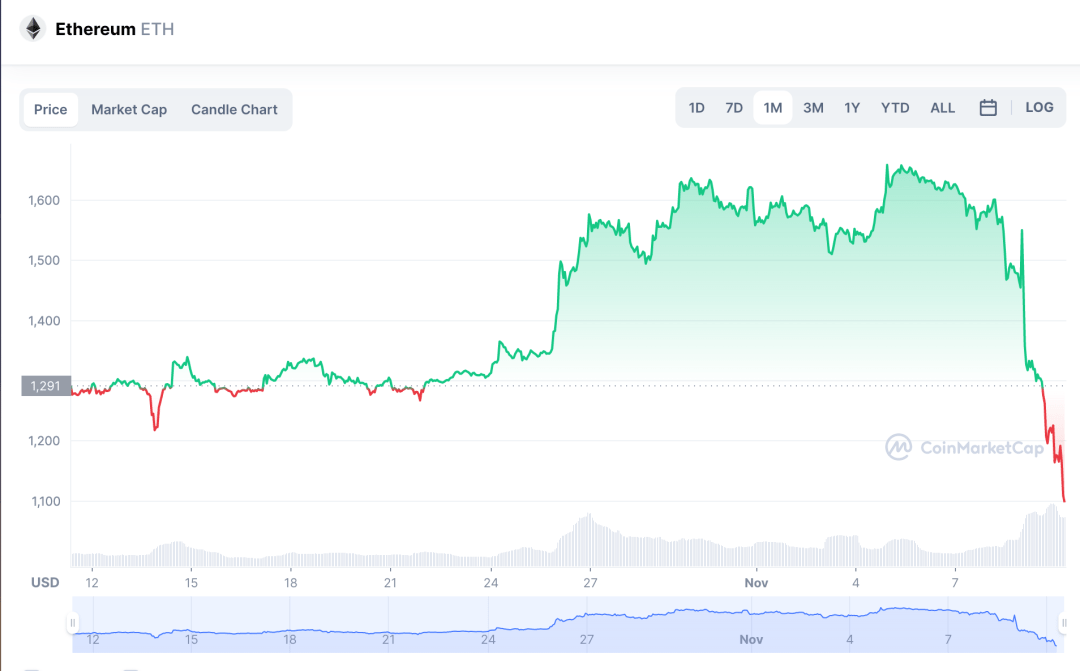This screenshot has width=1080, height=671.
Task: Click the 1,291 price label marker
Action: (x=45, y=385)
